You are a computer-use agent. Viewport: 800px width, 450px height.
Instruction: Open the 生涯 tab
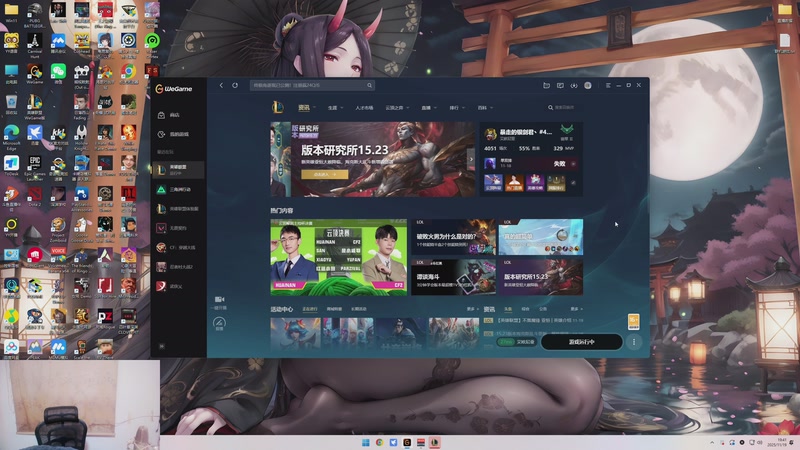[x=332, y=108]
